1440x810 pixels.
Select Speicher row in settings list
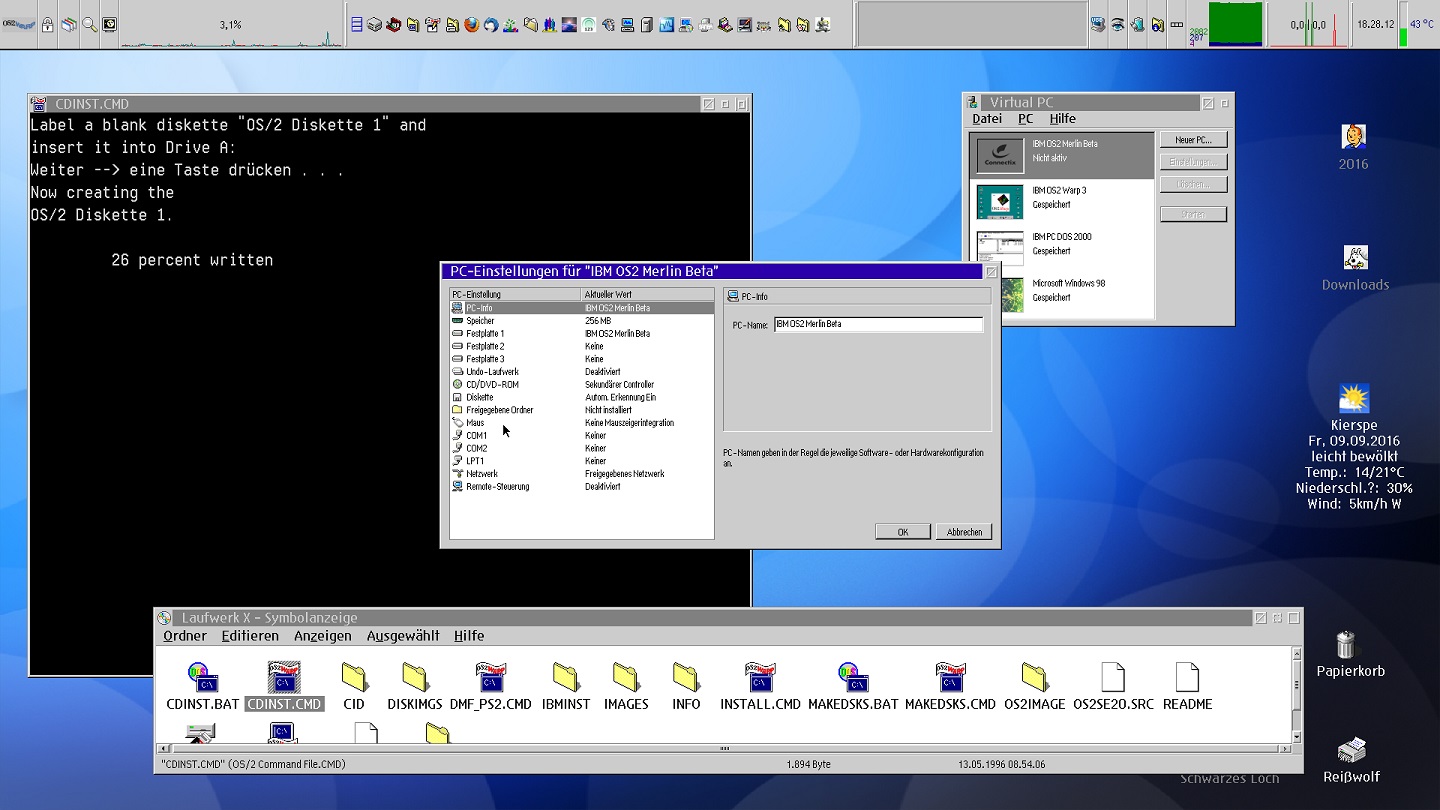pyautogui.click(x=582, y=321)
